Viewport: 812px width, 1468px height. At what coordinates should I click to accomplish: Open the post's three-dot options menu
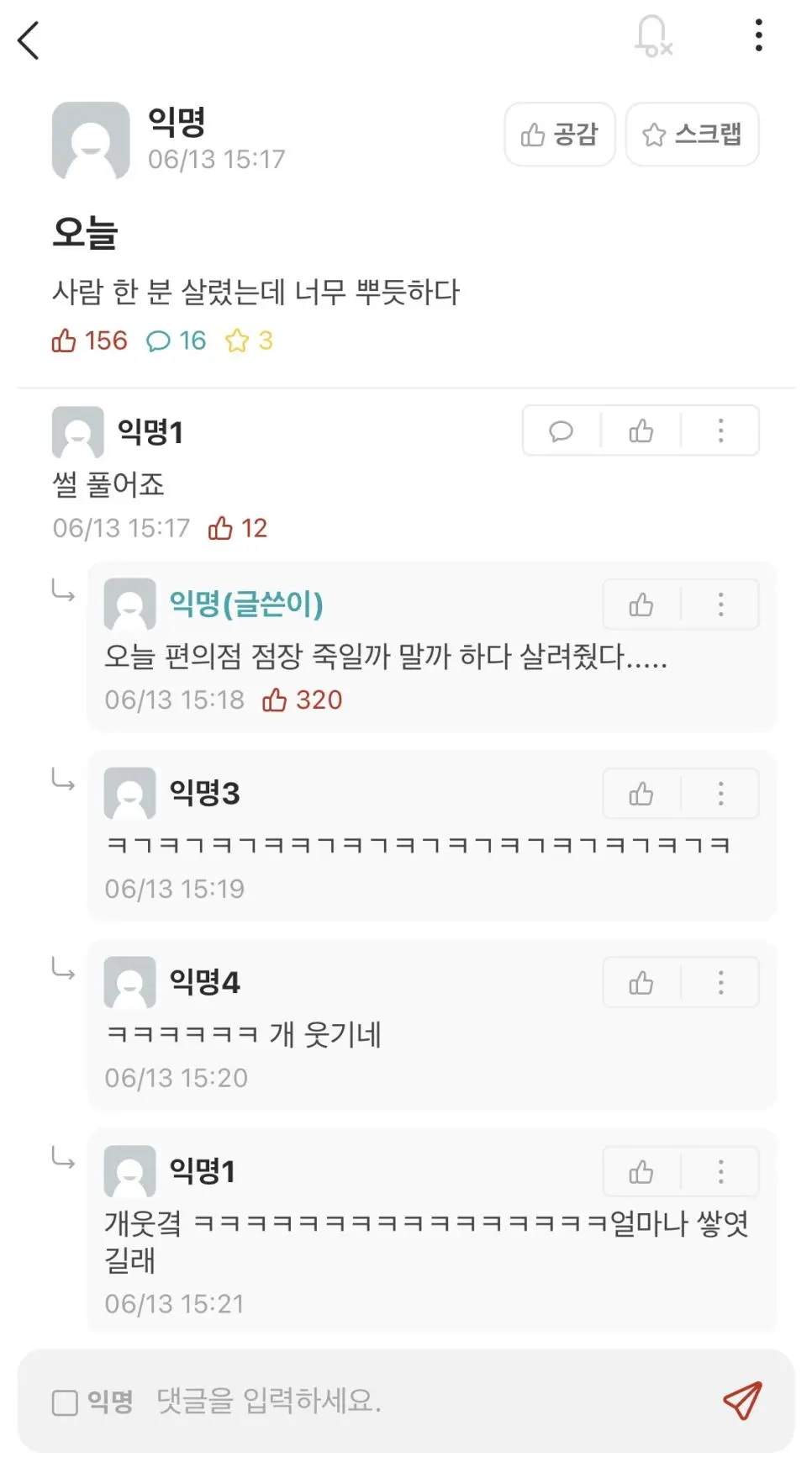tap(758, 36)
